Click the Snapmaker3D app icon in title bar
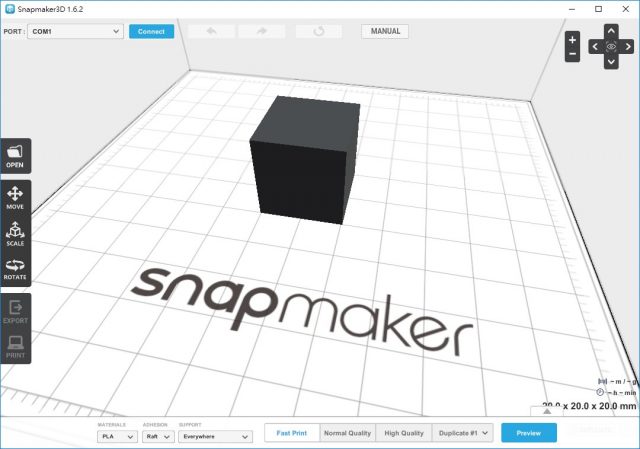640x449 pixels. coord(10,9)
